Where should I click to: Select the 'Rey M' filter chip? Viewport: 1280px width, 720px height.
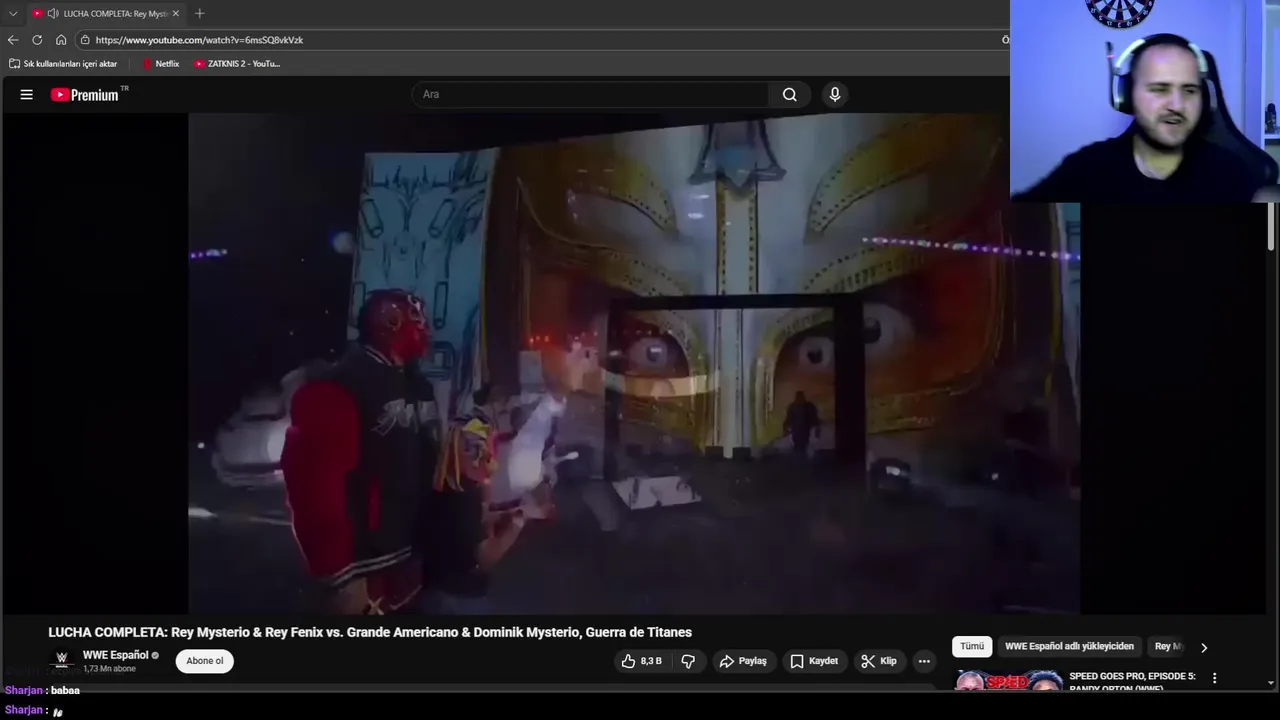click(1168, 646)
